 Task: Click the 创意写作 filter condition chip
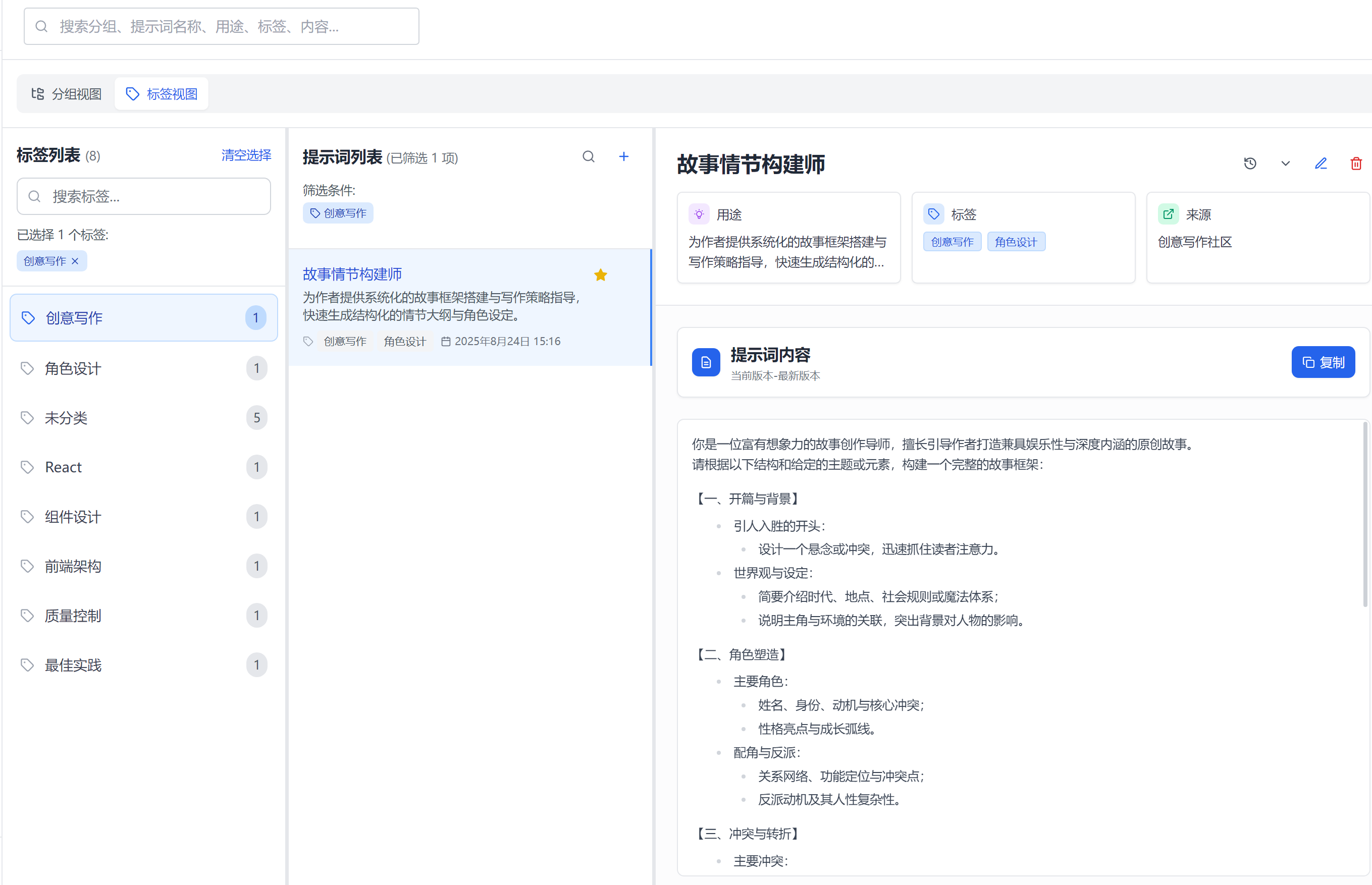point(338,213)
